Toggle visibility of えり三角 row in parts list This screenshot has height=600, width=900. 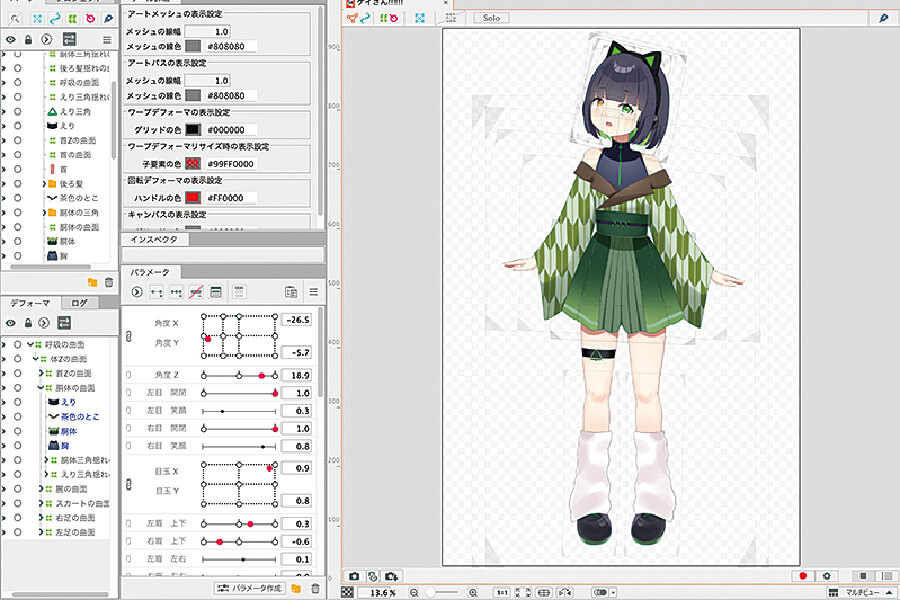pos(5,112)
